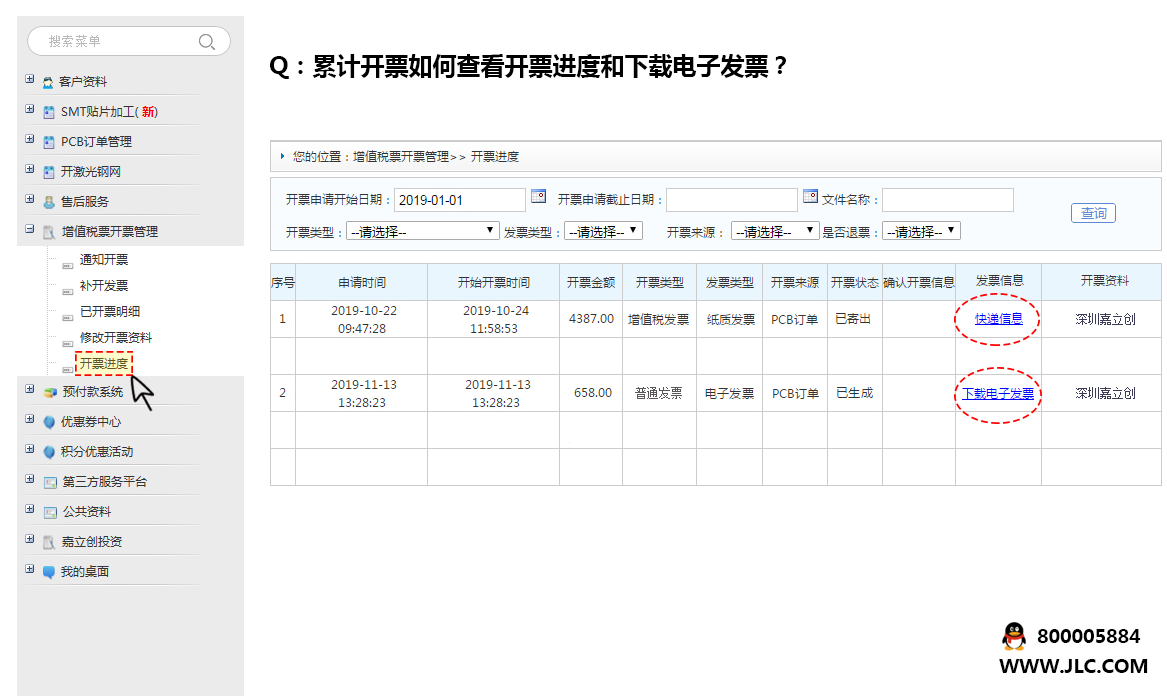
Task: Click the 预付款系统 icon in sidebar
Action: coord(50,392)
